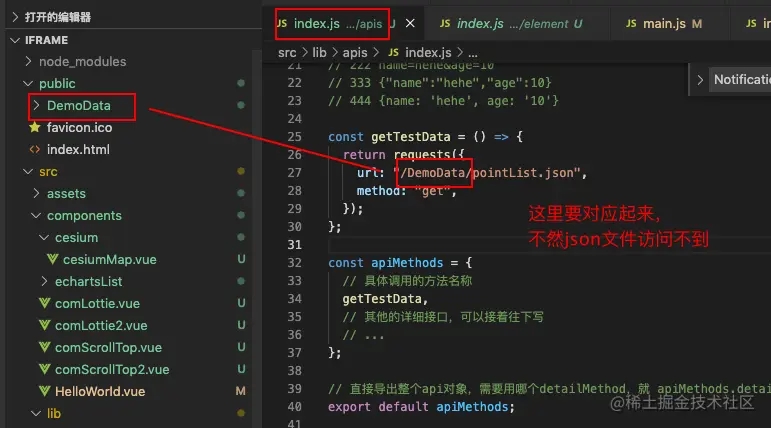Collapse the src folder

[x=28, y=172]
